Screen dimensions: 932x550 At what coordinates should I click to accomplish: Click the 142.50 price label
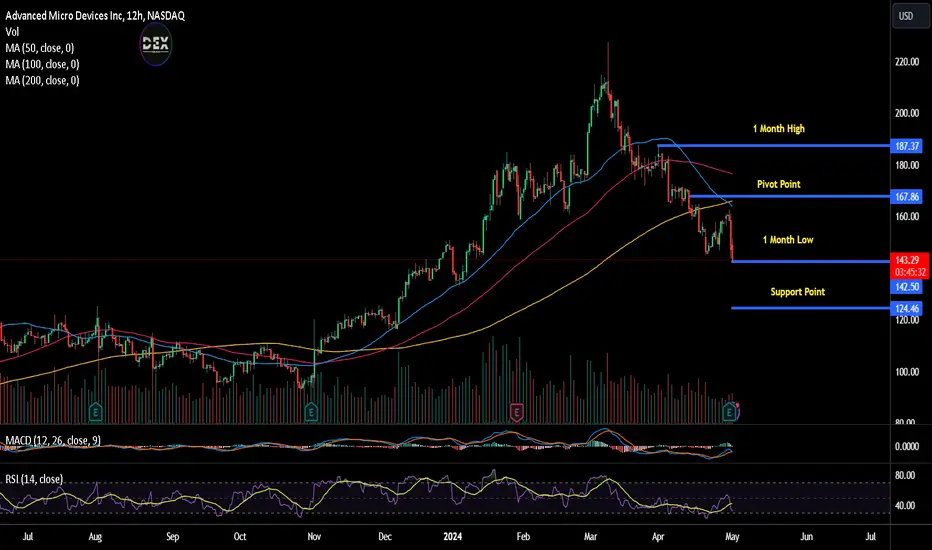point(906,287)
